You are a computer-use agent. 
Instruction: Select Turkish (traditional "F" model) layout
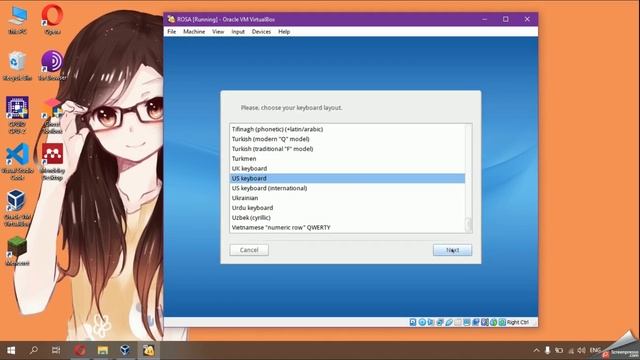coord(347,149)
